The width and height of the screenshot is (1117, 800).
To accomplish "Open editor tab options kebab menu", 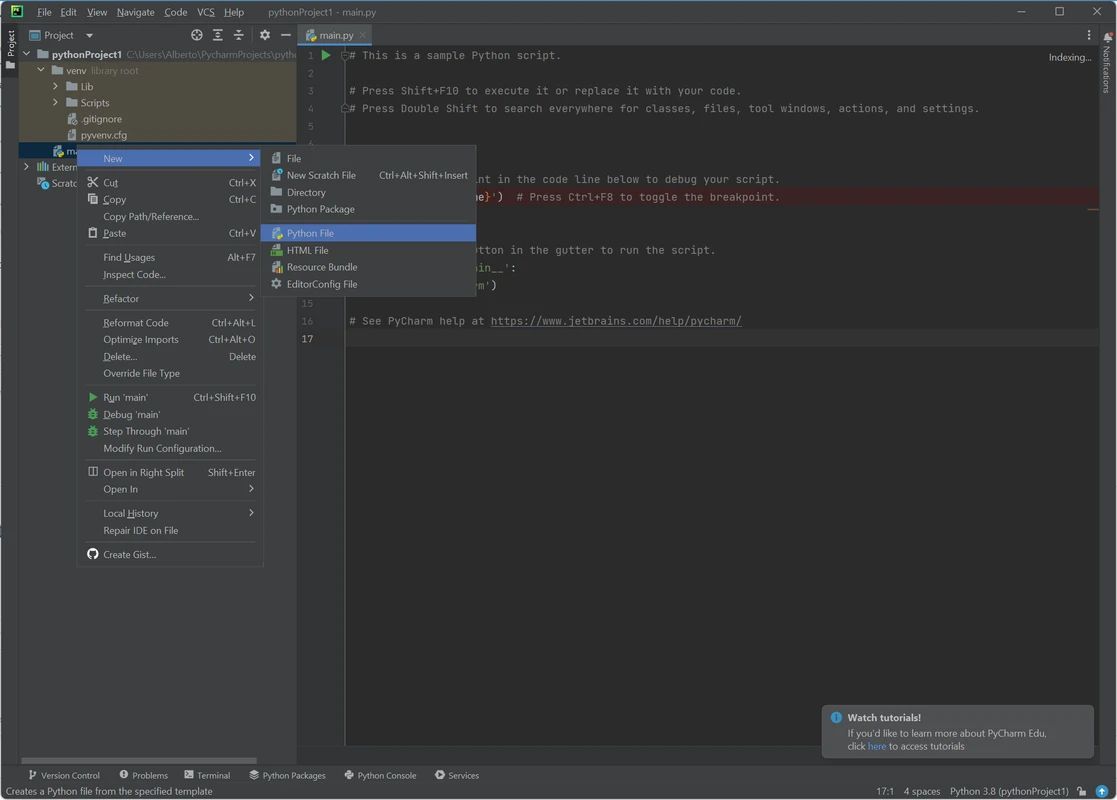I will point(1089,35).
